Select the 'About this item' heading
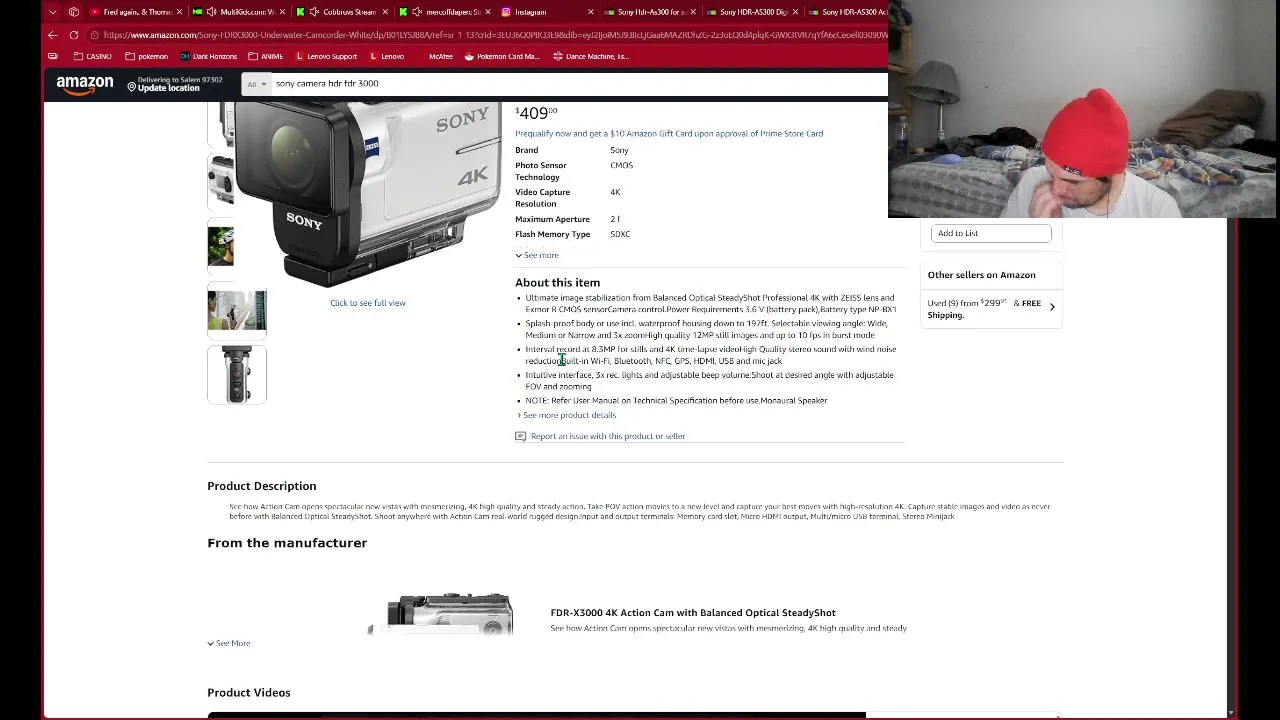 pyautogui.click(x=557, y=283)
